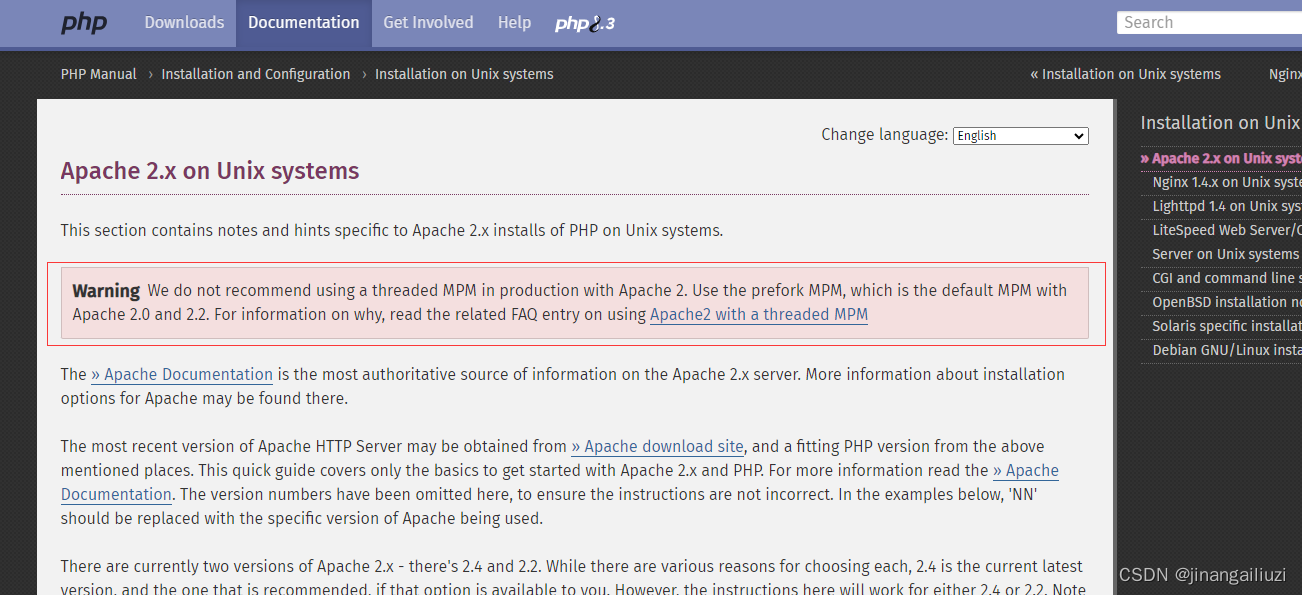Choose OpenBSD installation sidebar entry
Screen dimensions: 1302x595
1226,301
